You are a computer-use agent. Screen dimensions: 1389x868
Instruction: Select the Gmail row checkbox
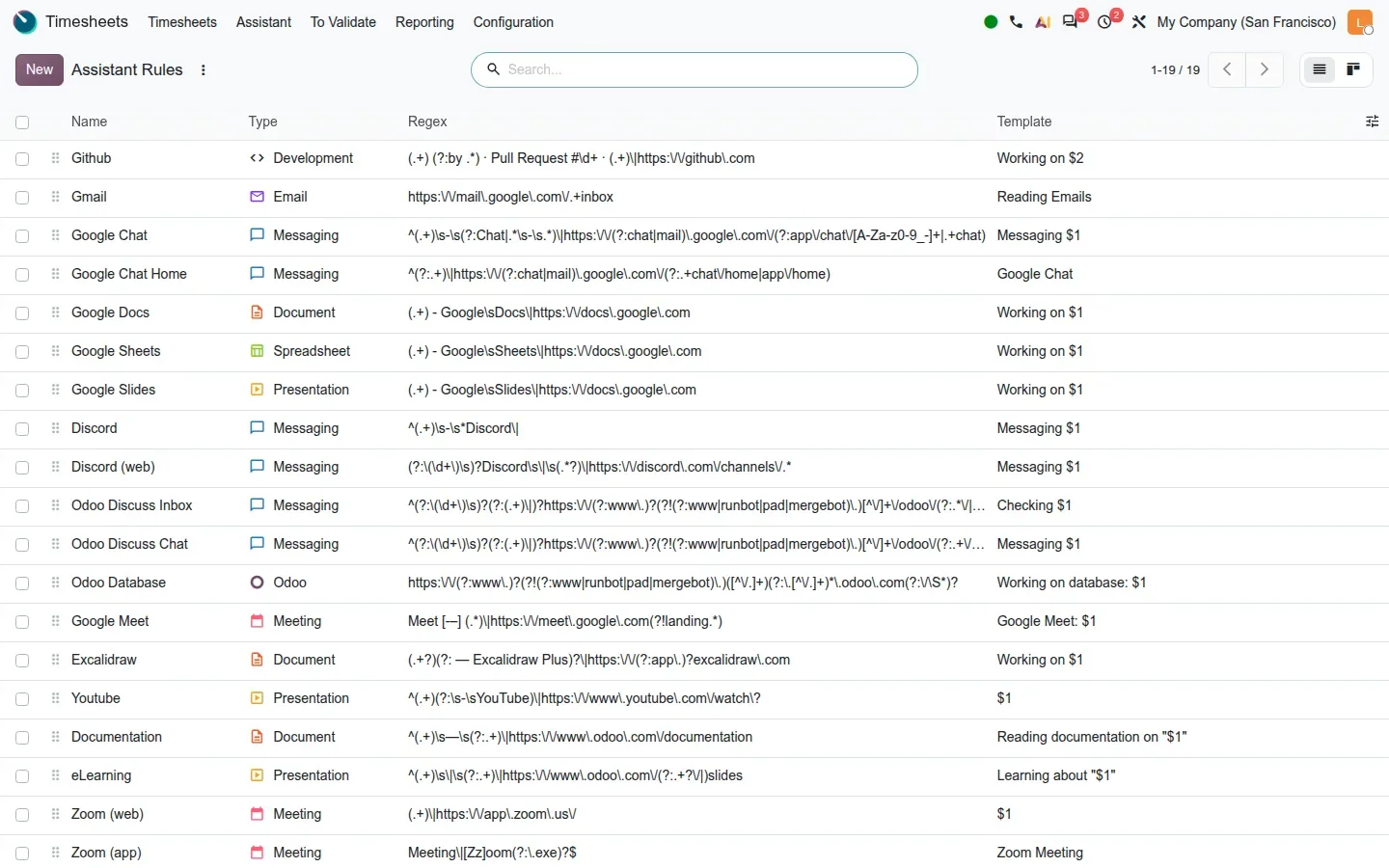22,198
